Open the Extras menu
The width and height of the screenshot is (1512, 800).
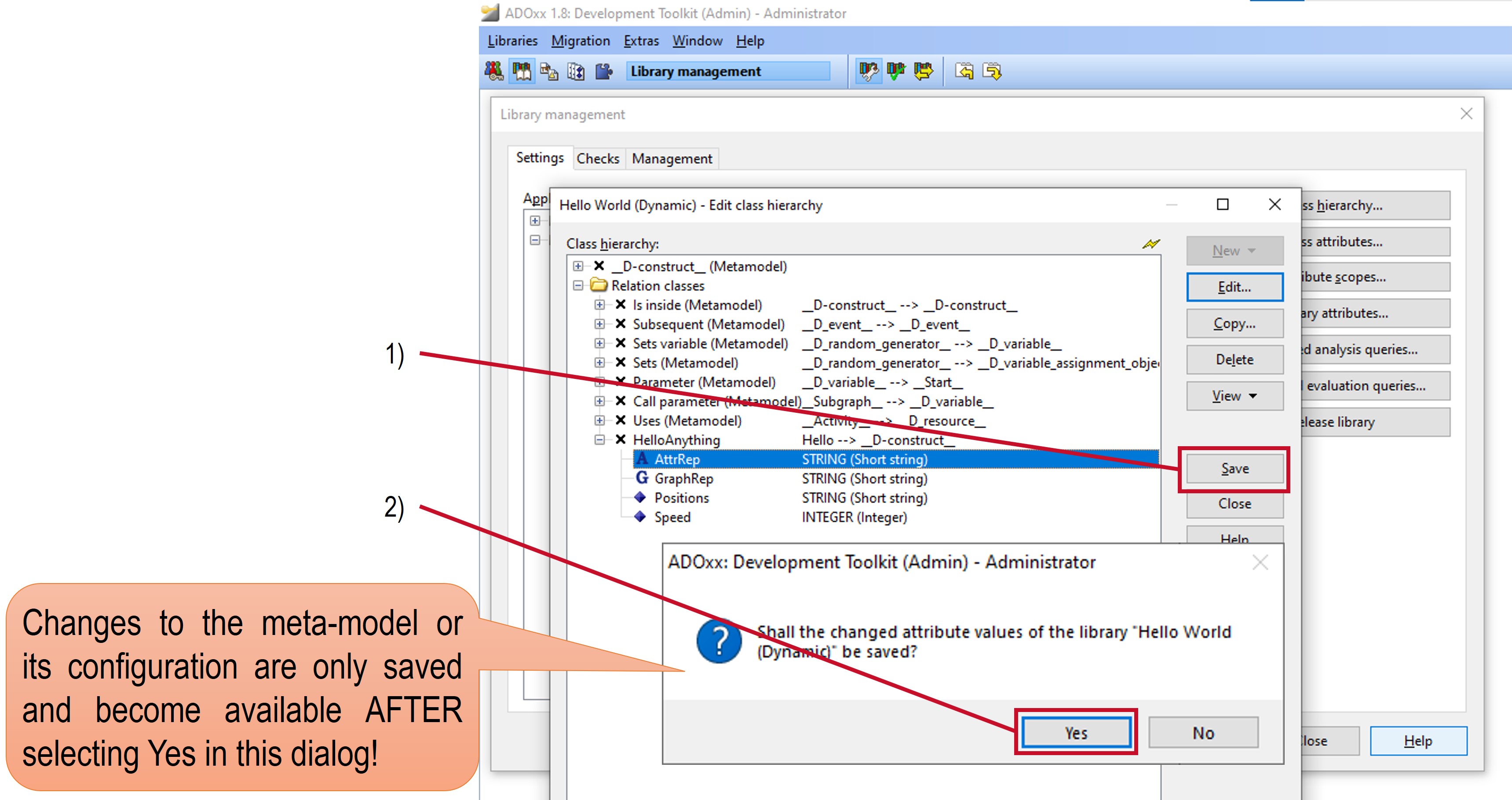tap(641, 40)
